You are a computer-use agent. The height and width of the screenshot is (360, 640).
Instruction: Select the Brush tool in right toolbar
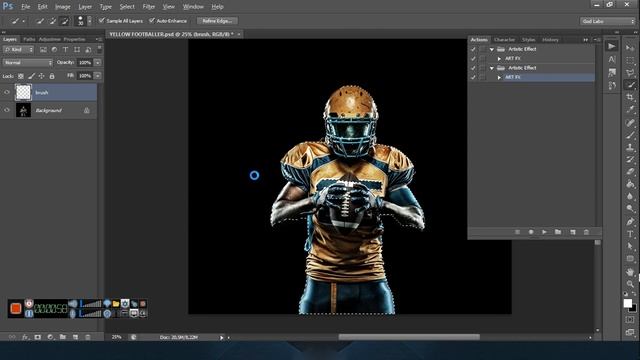click(x=630, y=135)
